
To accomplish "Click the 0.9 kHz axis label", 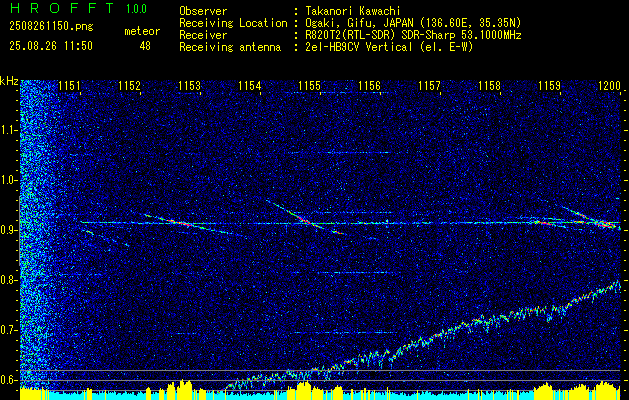I will pyautogui.click(x=9, y=230).
